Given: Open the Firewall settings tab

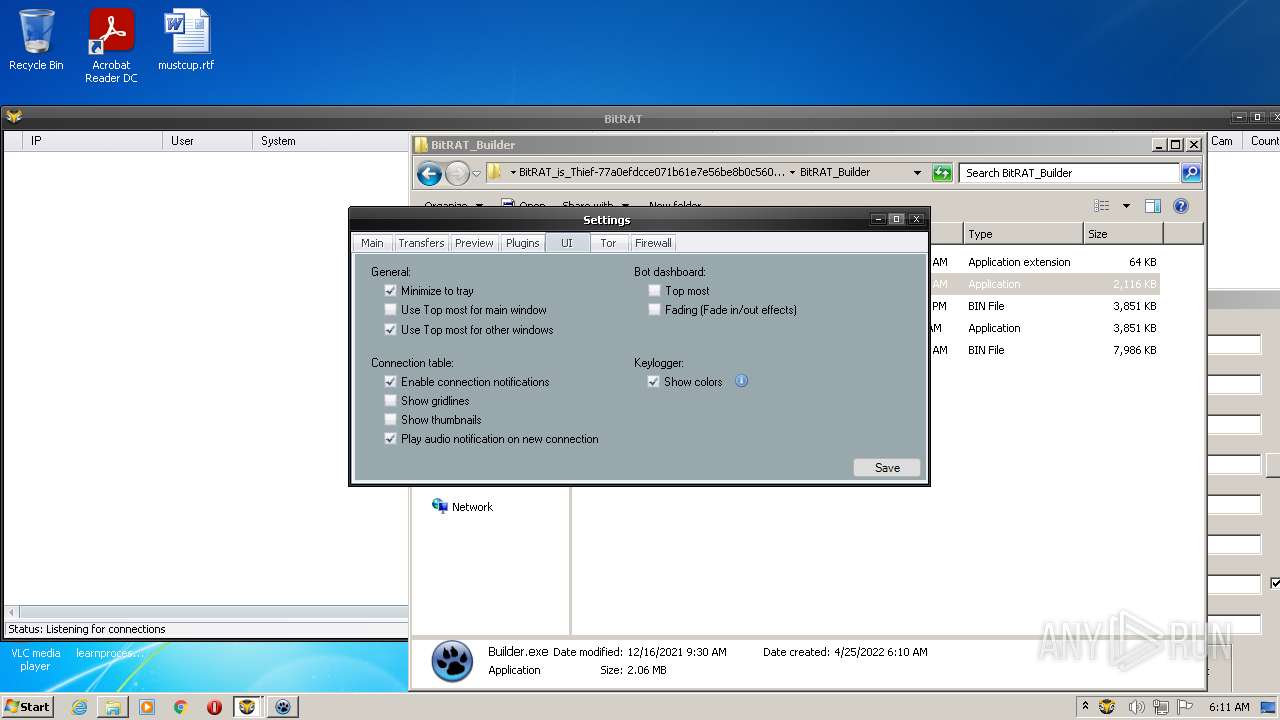Looking at the screenshot, I should point(653,243).
